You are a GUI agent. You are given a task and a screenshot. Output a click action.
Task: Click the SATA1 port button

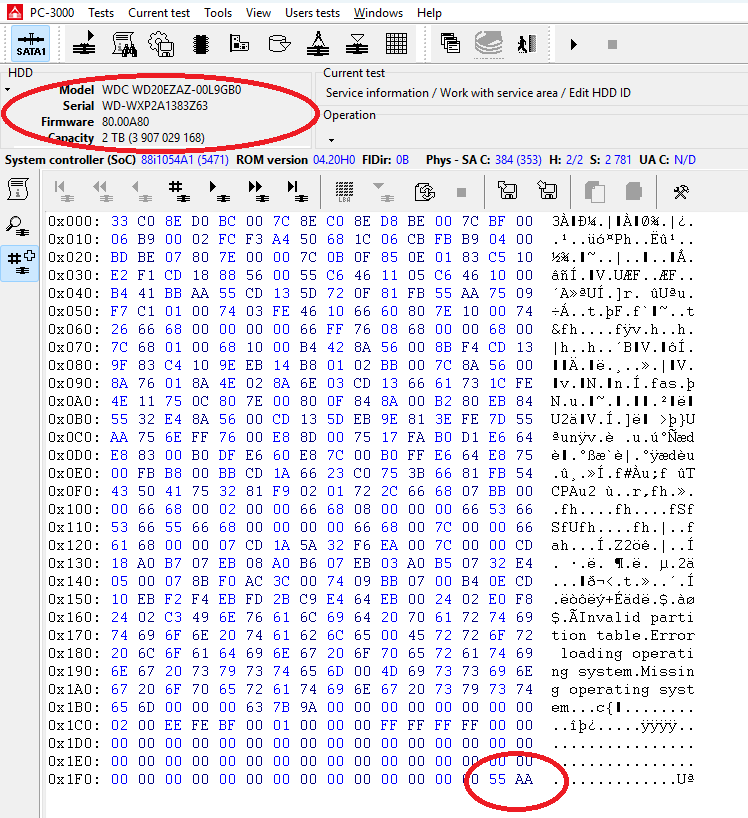(32, 45)
